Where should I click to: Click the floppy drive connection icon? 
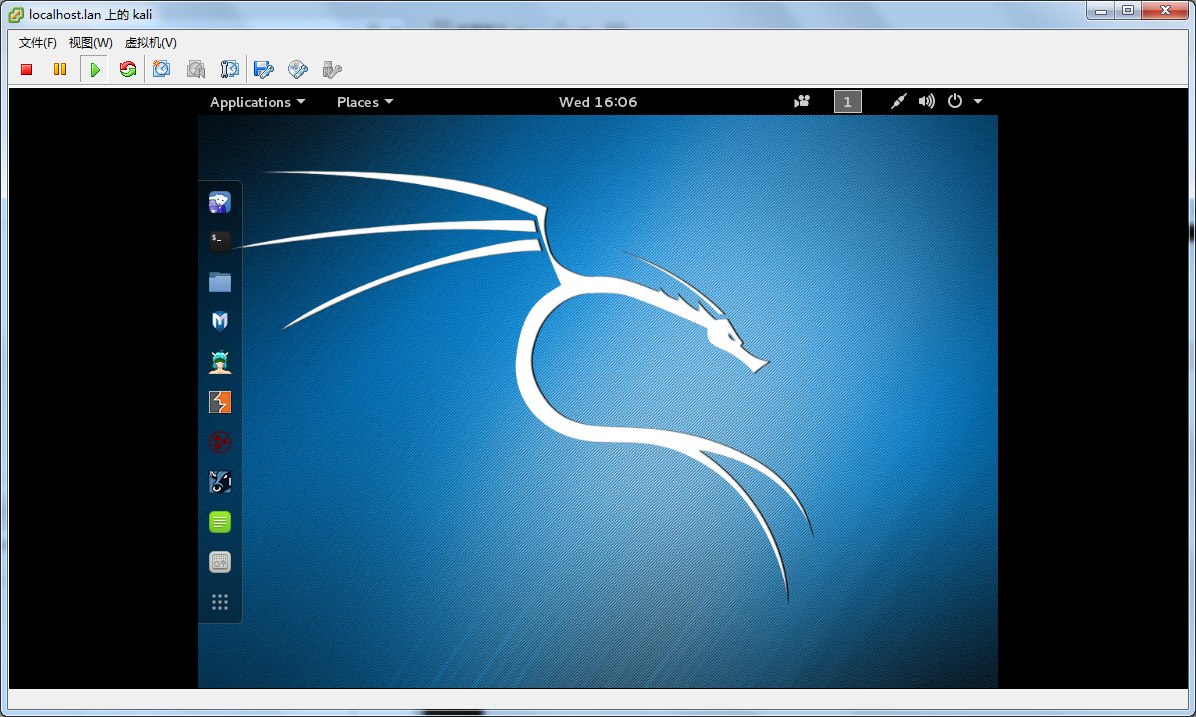click(x=263, y=69)
